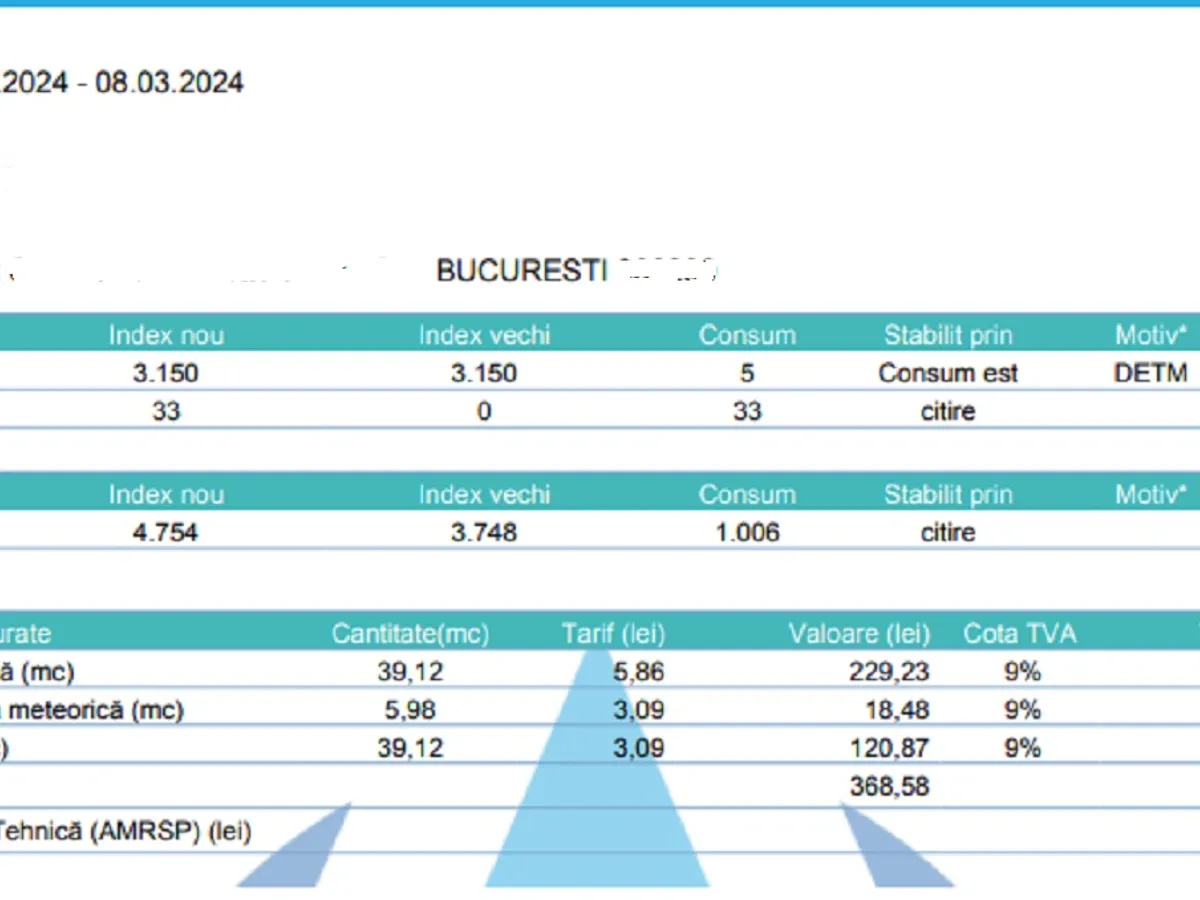Click the DETM motive cell
The height and width of the screenshot is (900, 1200).
[1150, 373]
